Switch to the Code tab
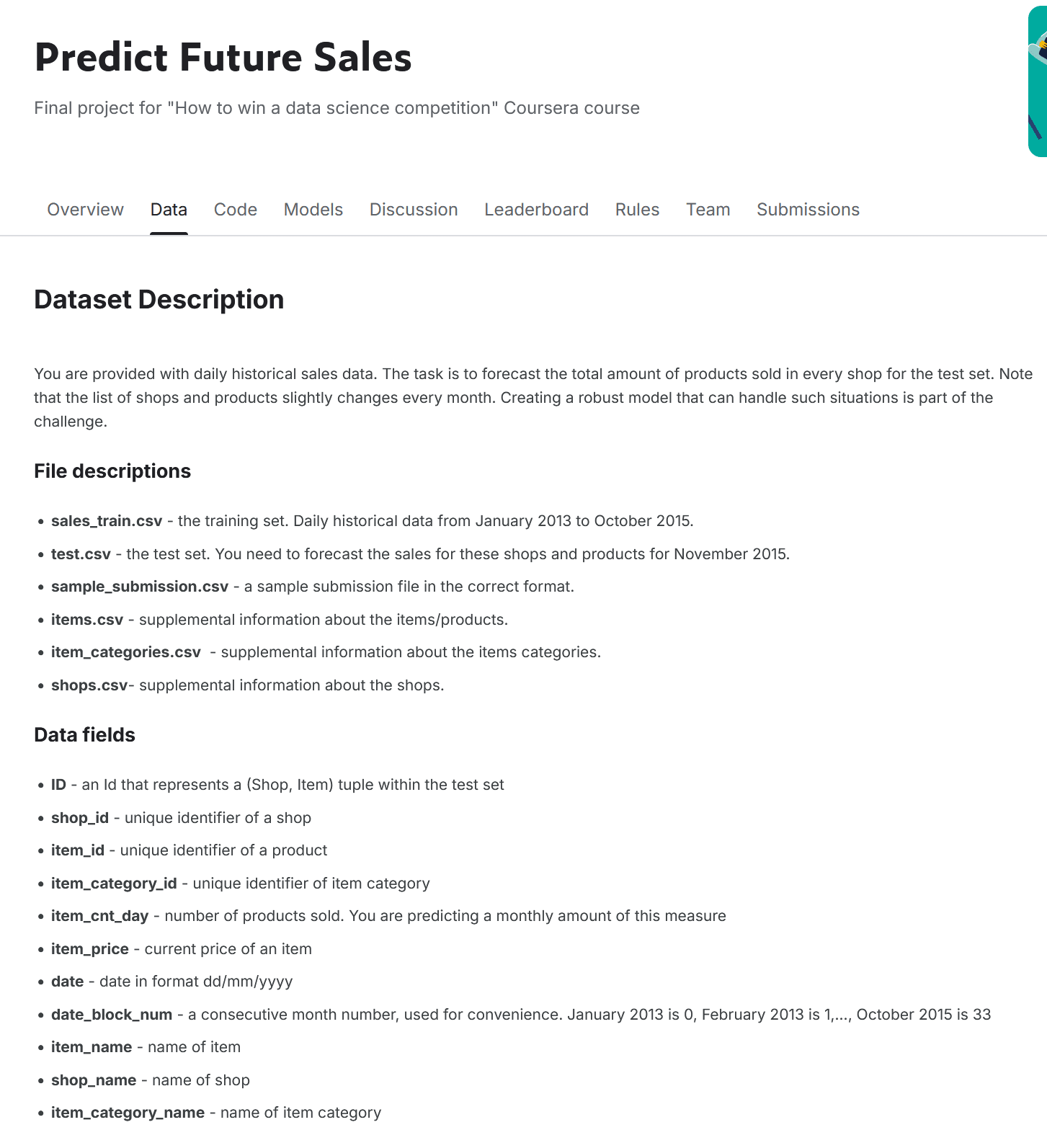 click(236, 210)
